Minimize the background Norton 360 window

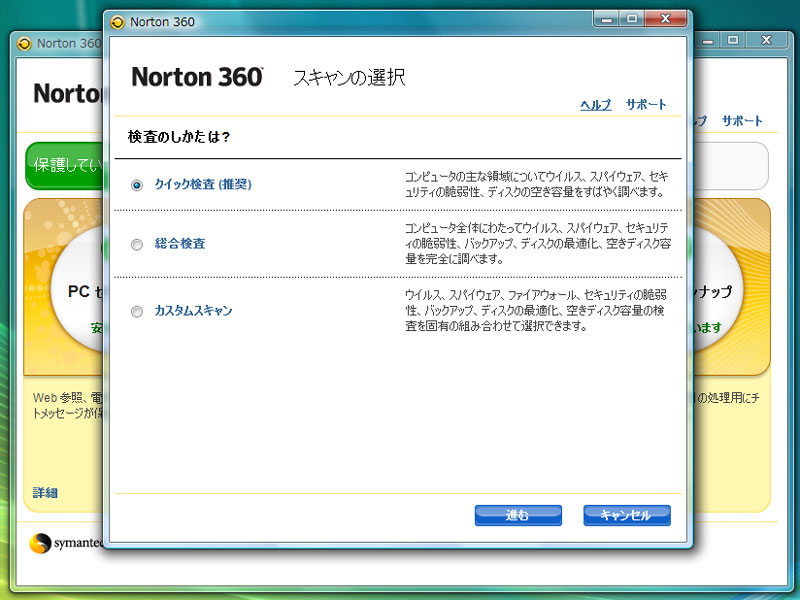tap(707, 40)
